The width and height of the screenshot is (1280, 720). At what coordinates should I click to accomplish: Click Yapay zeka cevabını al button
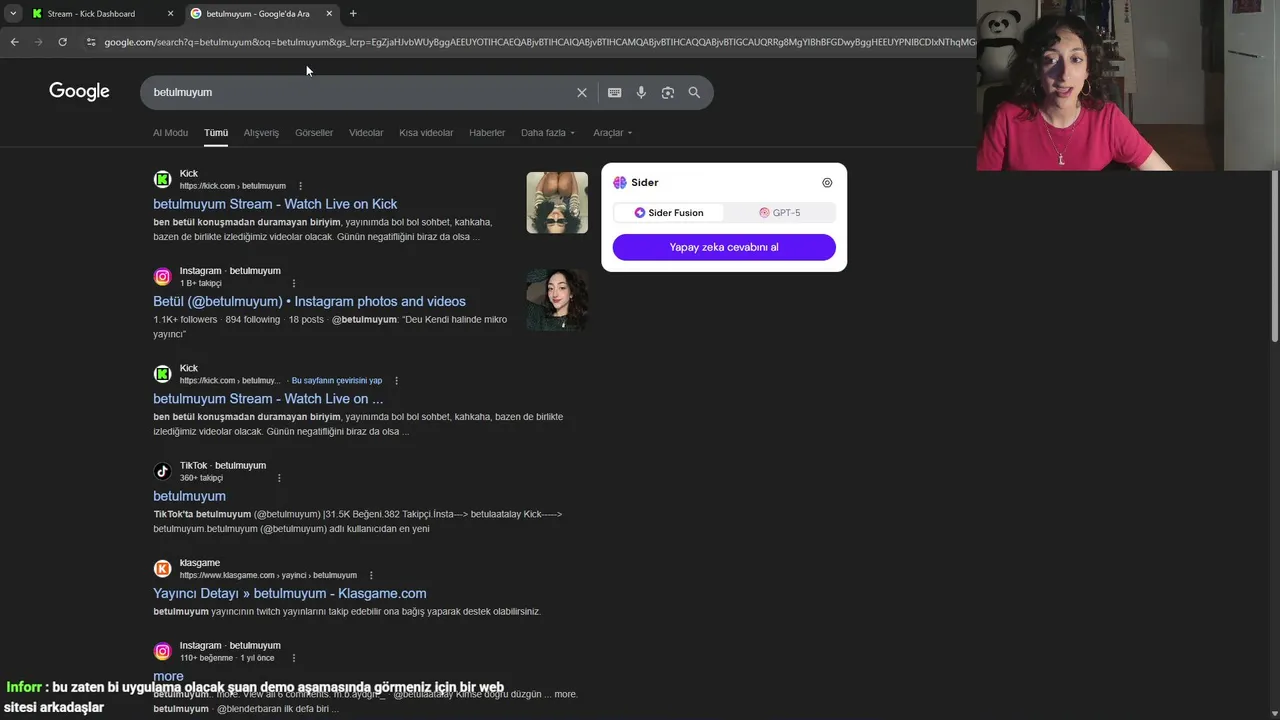(x=724, y=247)
